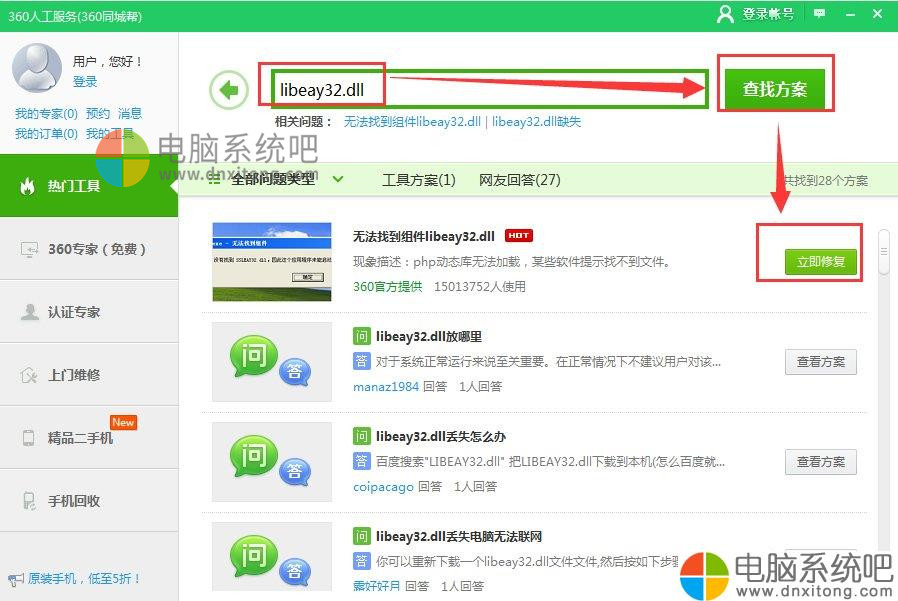Open 认证专家 in the sidebar
Viewport: 898px width, 601px height.
point(89,312)
